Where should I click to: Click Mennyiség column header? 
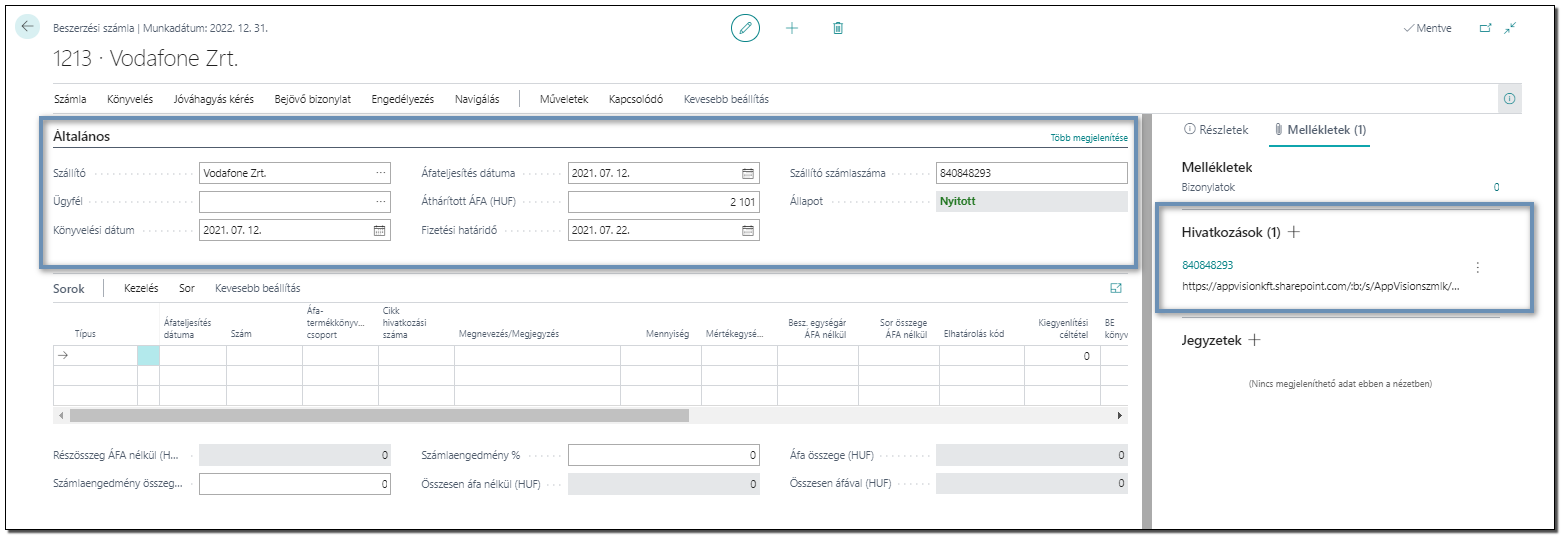pyautogui.click(x=669, y=335)
